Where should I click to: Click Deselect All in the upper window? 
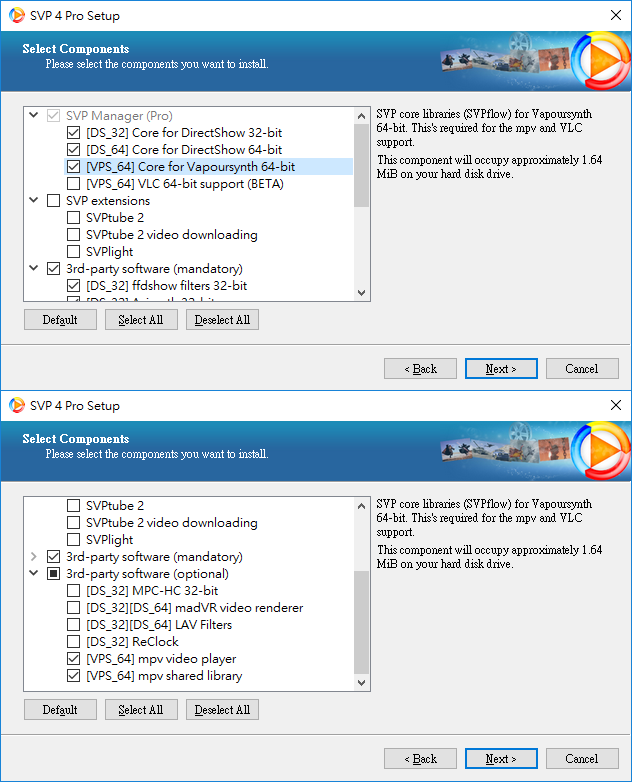pyautogui.click(x=222, y=320)
